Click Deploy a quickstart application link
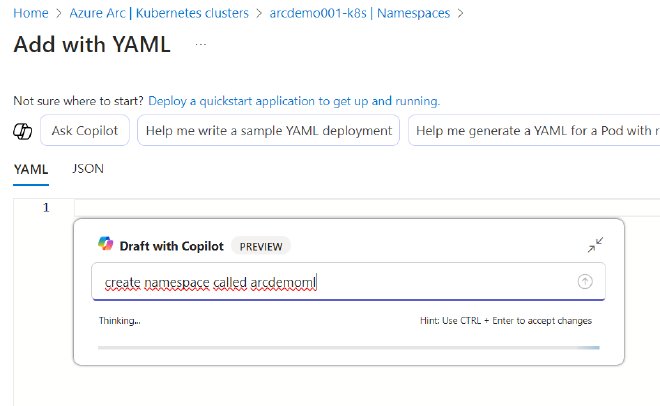Image resolution: width=660 pixels, height=406 pixels. tap(294, 101)
